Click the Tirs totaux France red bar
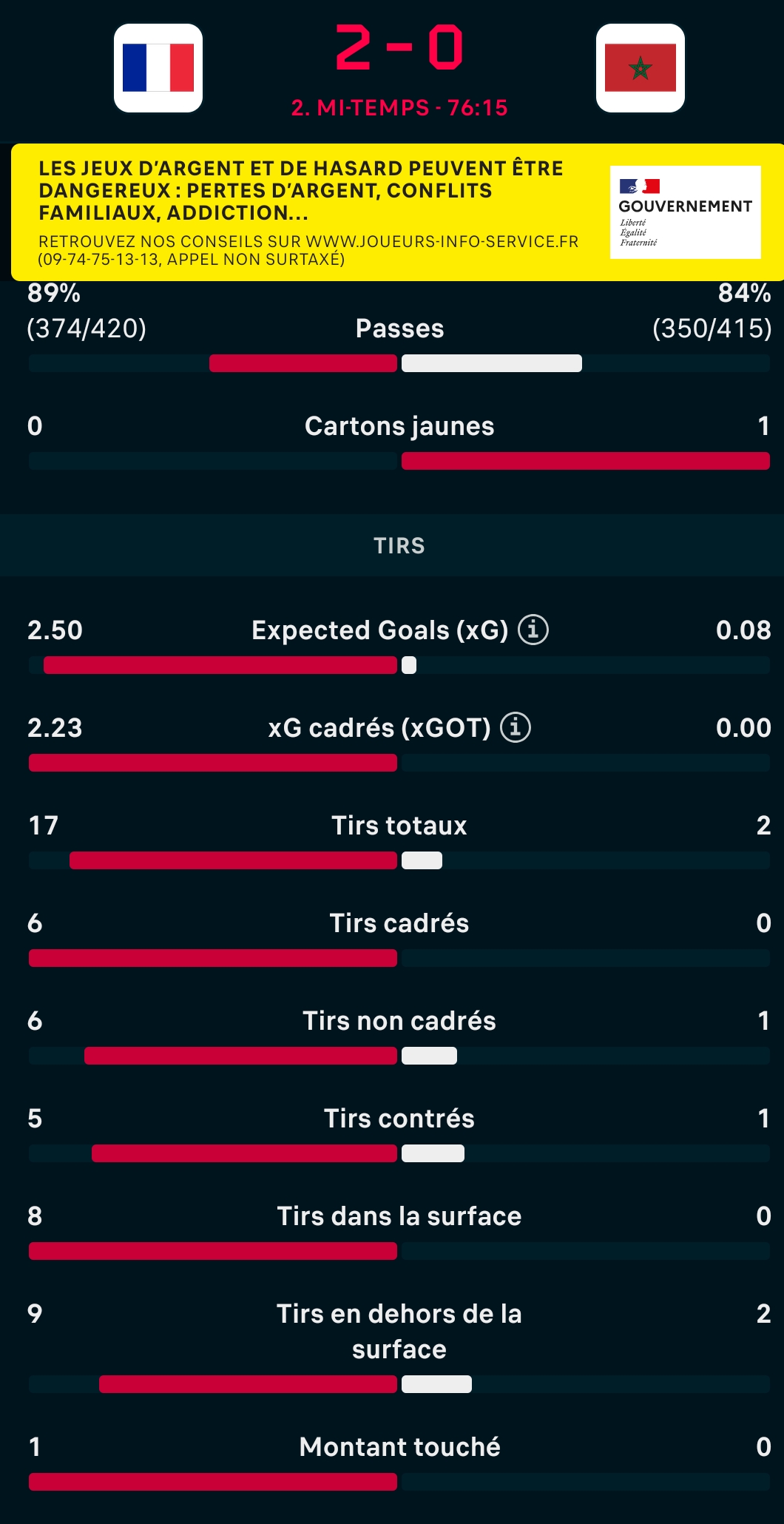Image resolution: width=784 pixels, height=1524 pixels. pos(233,860)
